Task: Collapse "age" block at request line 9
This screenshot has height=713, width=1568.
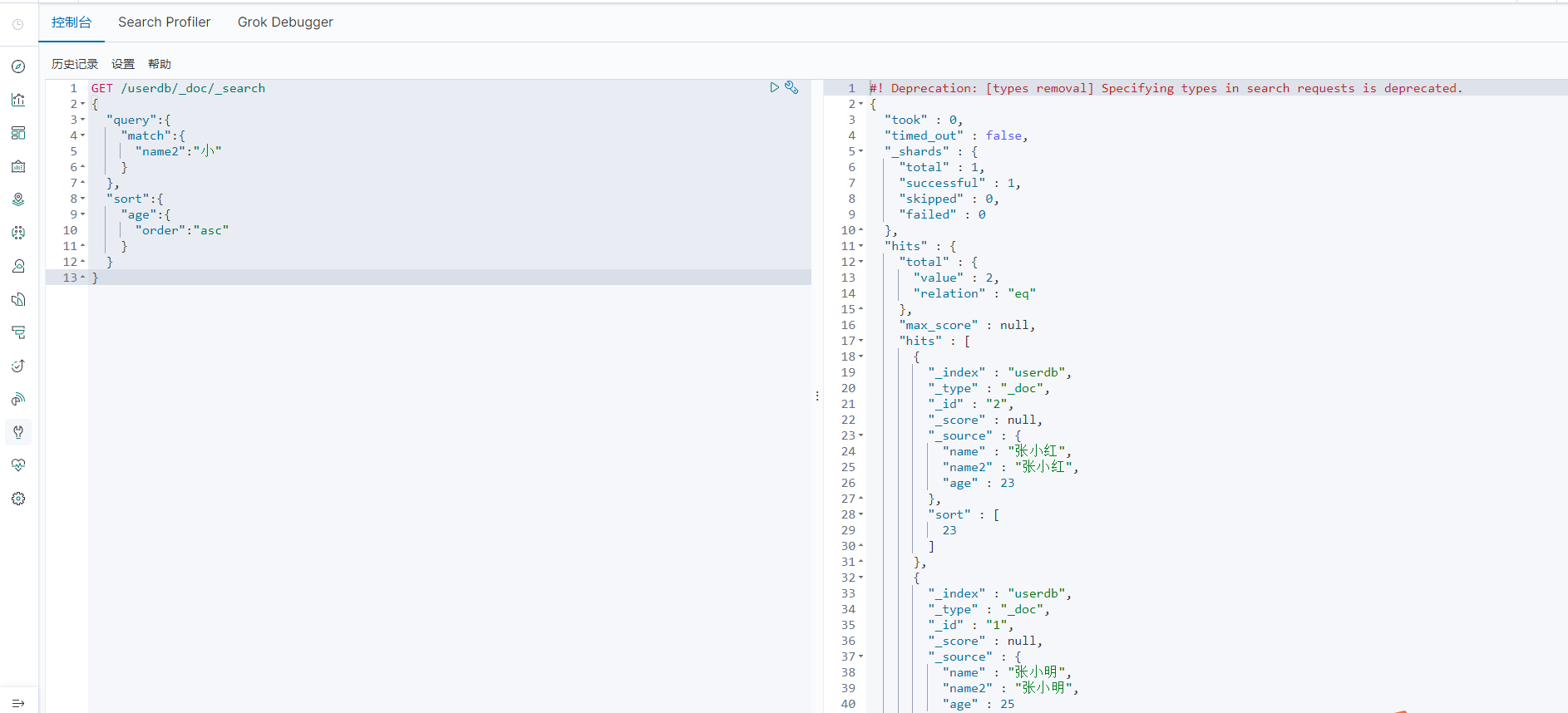Action: [83, 215]
